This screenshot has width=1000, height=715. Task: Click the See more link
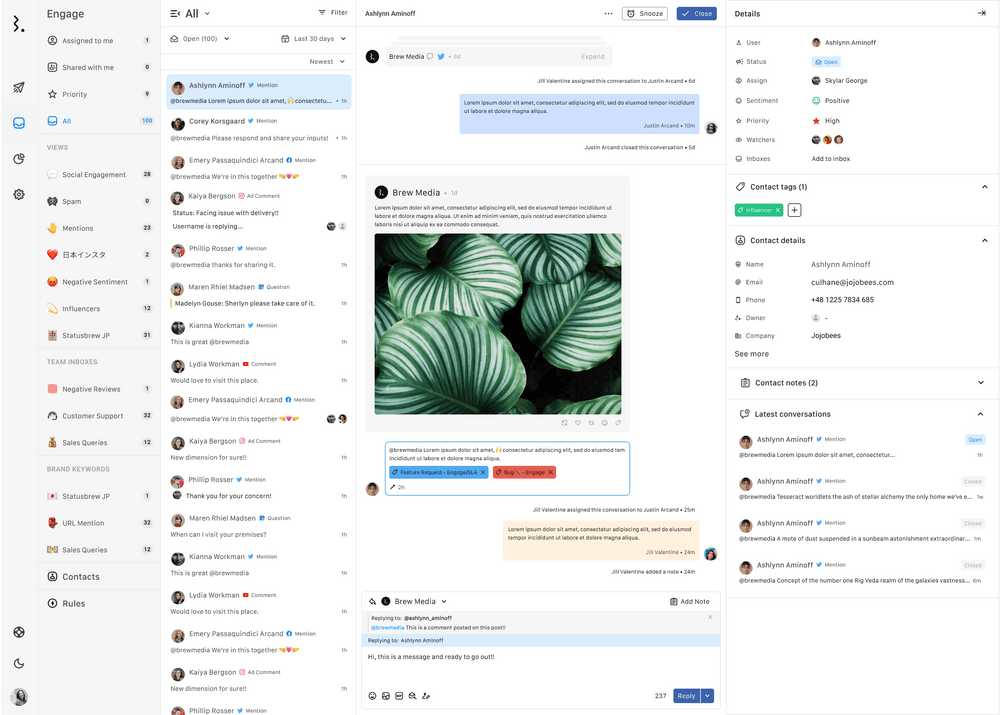coord(751,354)
